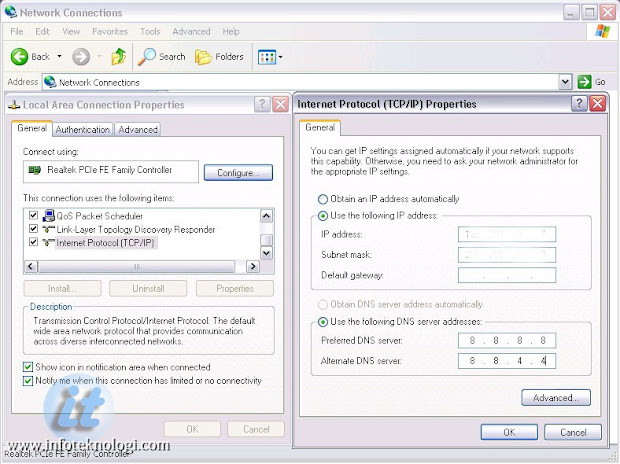Click the Preferred DNS server field
The image size is (620, 464).
click(507, 341)
